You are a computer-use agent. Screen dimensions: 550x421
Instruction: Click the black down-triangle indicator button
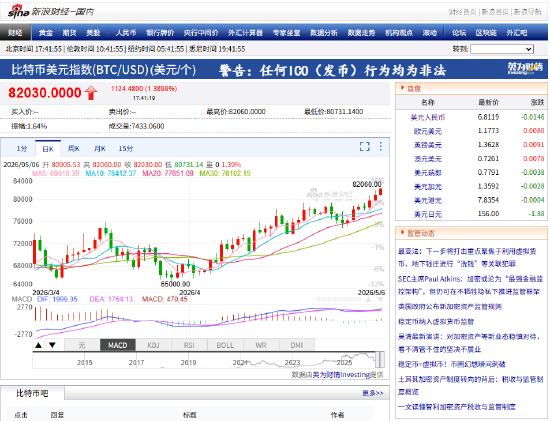(52, 345)
